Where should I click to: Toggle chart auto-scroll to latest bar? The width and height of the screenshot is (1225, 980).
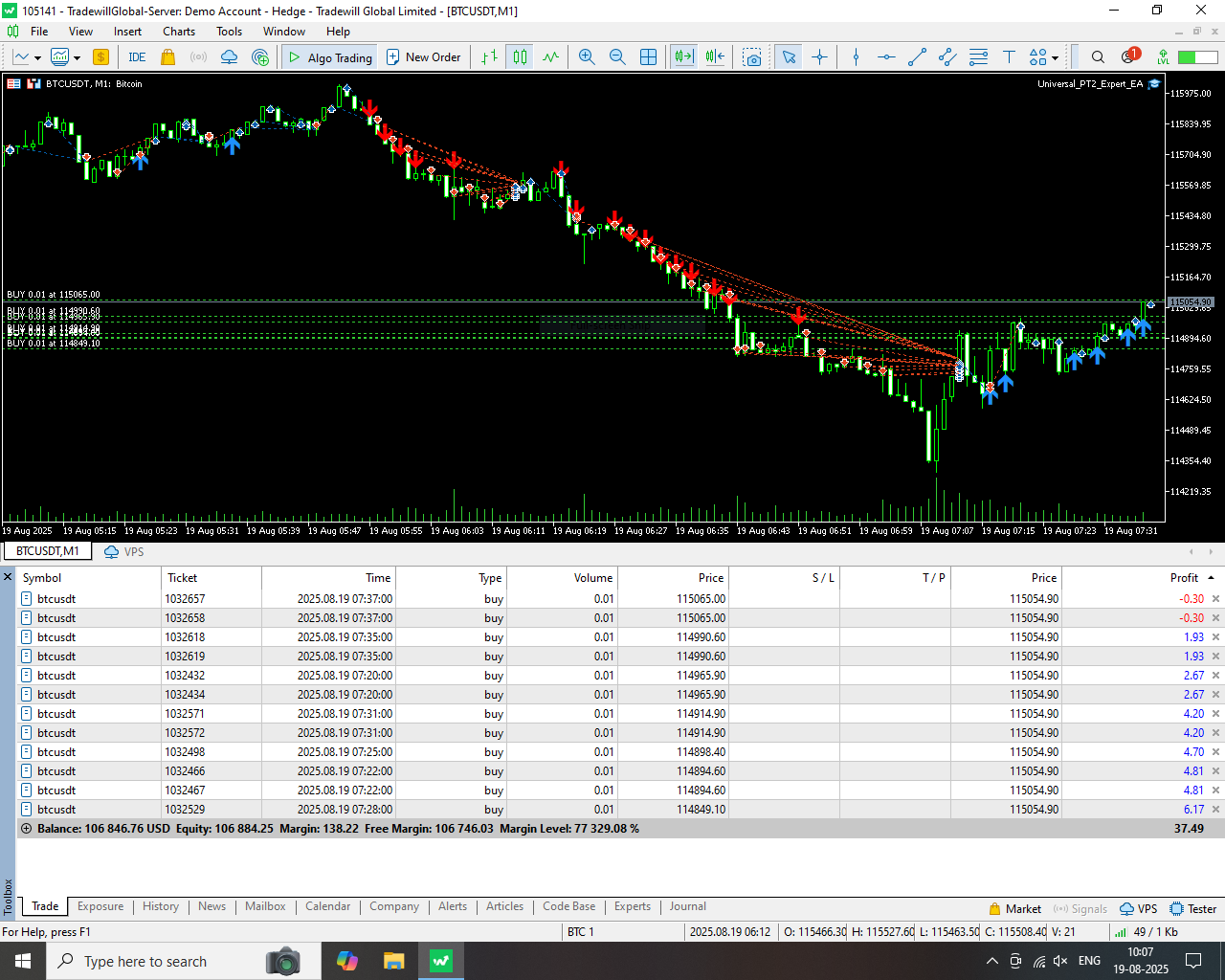[683, 57]
